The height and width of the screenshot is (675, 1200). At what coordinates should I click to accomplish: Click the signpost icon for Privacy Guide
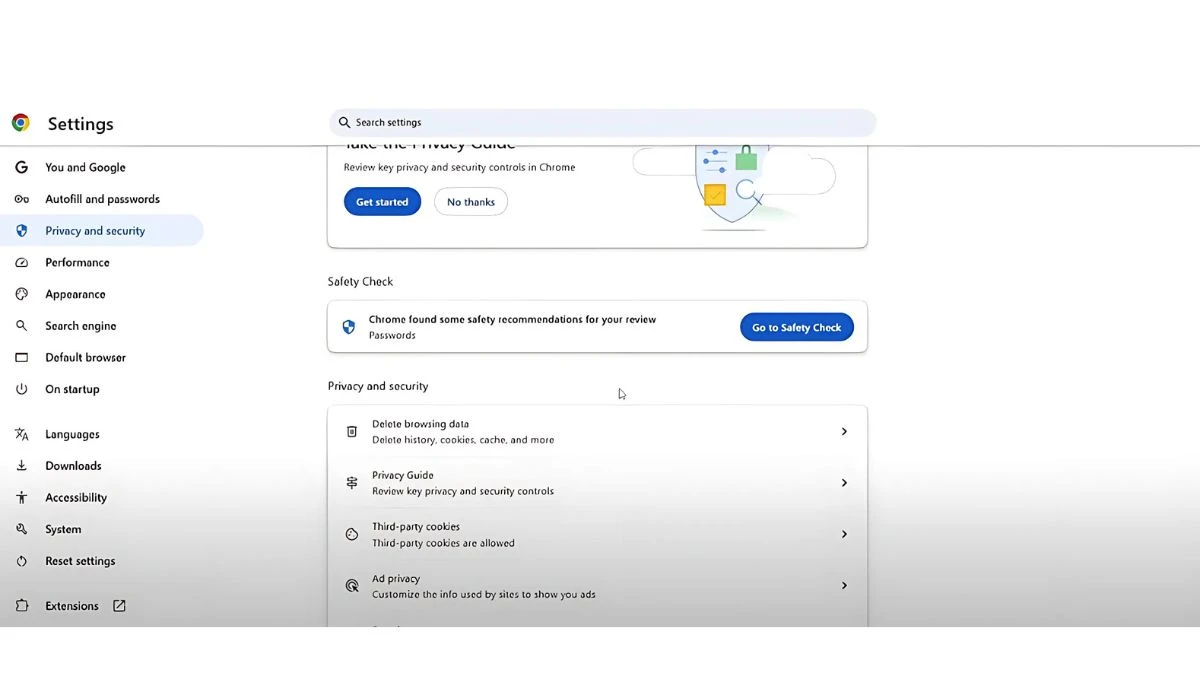click(352, 483)
